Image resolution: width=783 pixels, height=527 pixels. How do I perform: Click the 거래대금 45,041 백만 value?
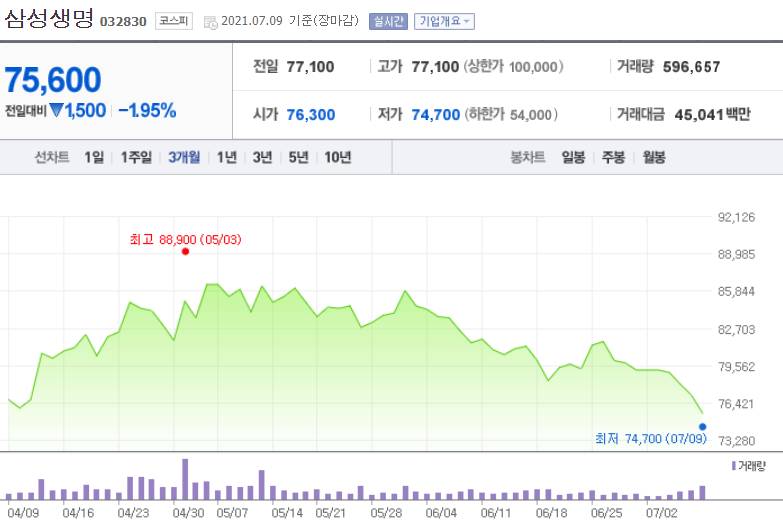713,115
